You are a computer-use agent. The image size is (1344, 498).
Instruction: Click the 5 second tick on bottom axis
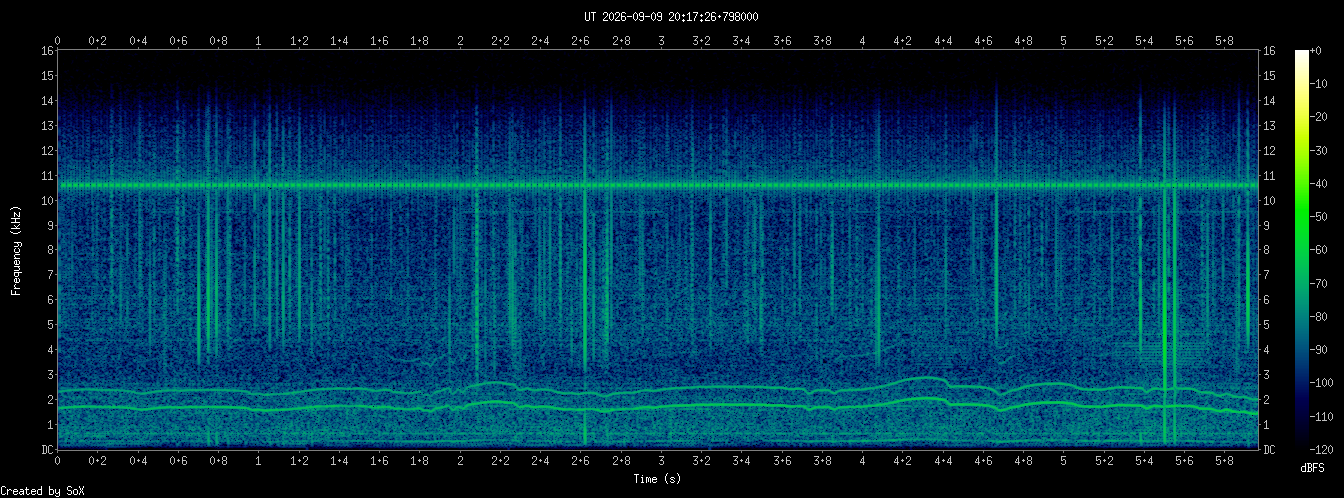(1063, 462)
